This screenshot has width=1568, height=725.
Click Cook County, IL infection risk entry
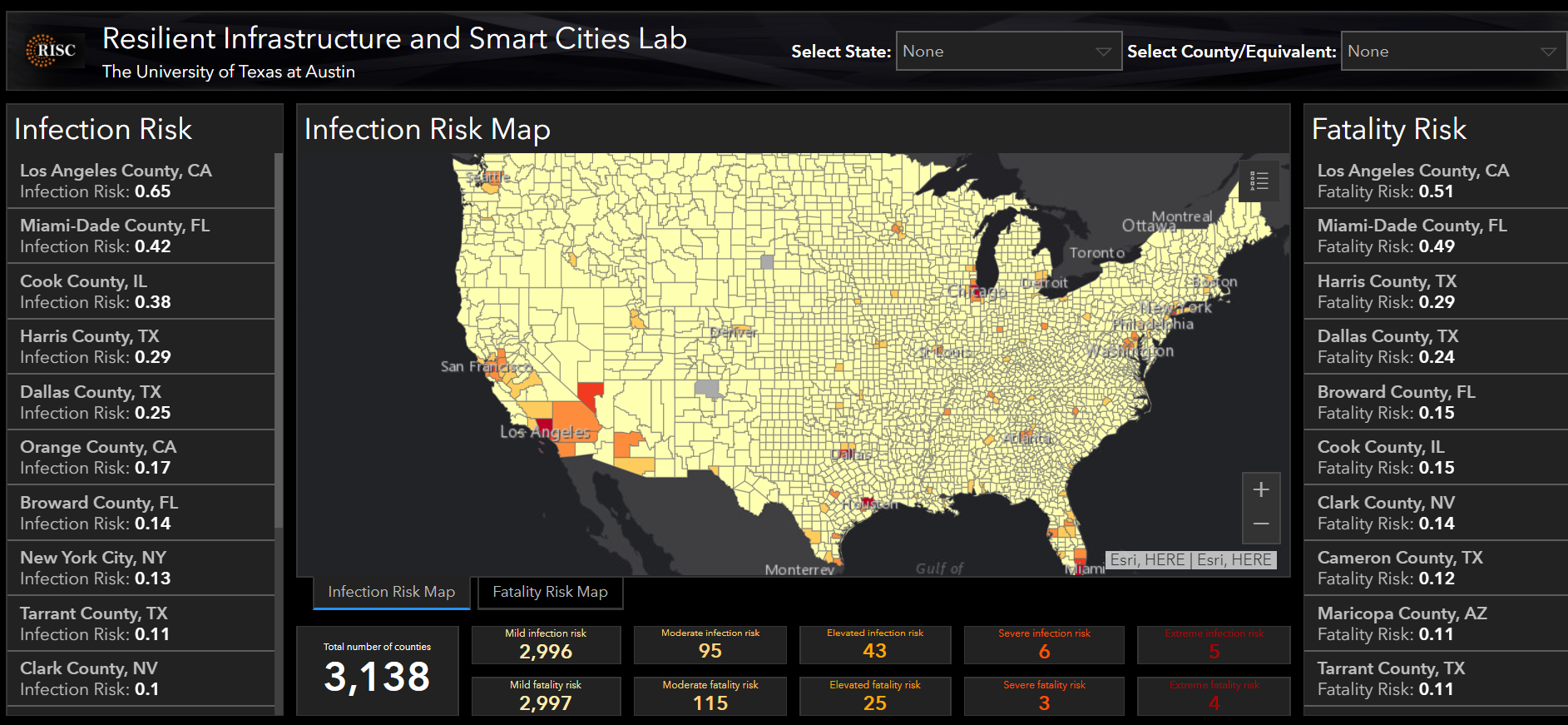[141, 291]
